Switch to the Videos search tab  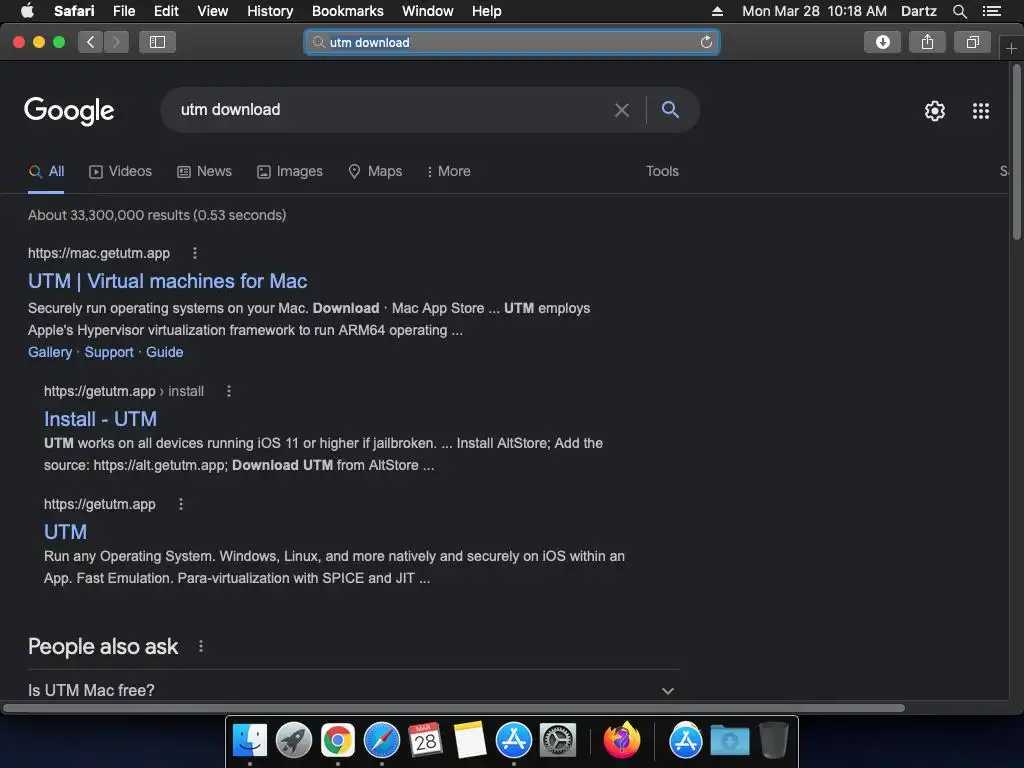(x=121, y=171)
